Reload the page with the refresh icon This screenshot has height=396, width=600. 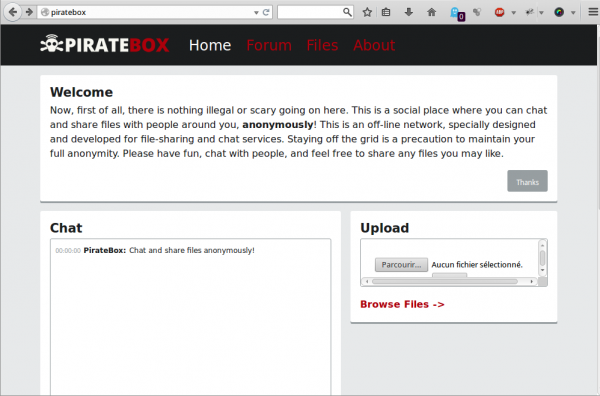point(266,12)
